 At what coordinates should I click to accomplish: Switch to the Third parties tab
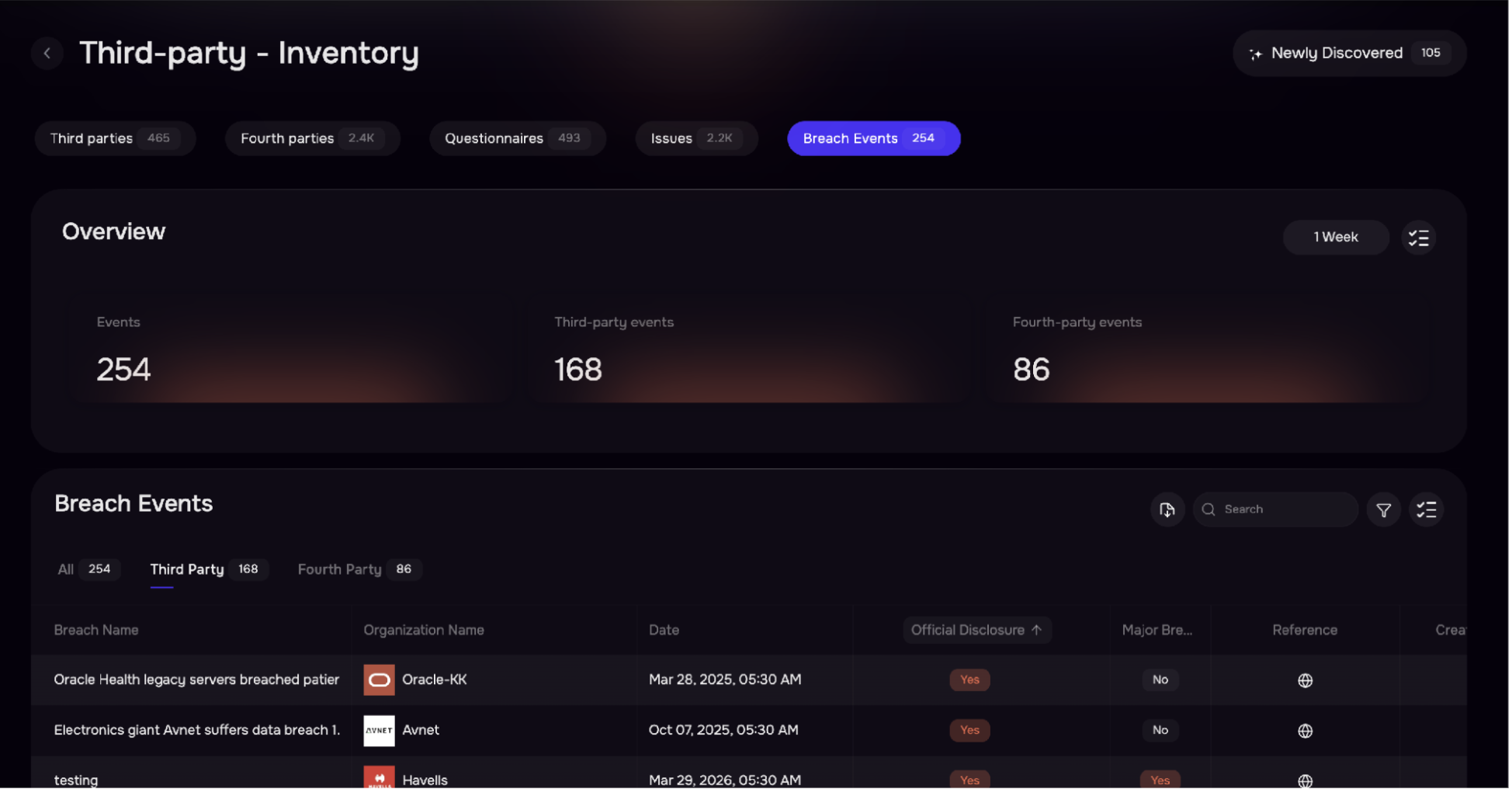pyautogui.click(x=116, y=139)
